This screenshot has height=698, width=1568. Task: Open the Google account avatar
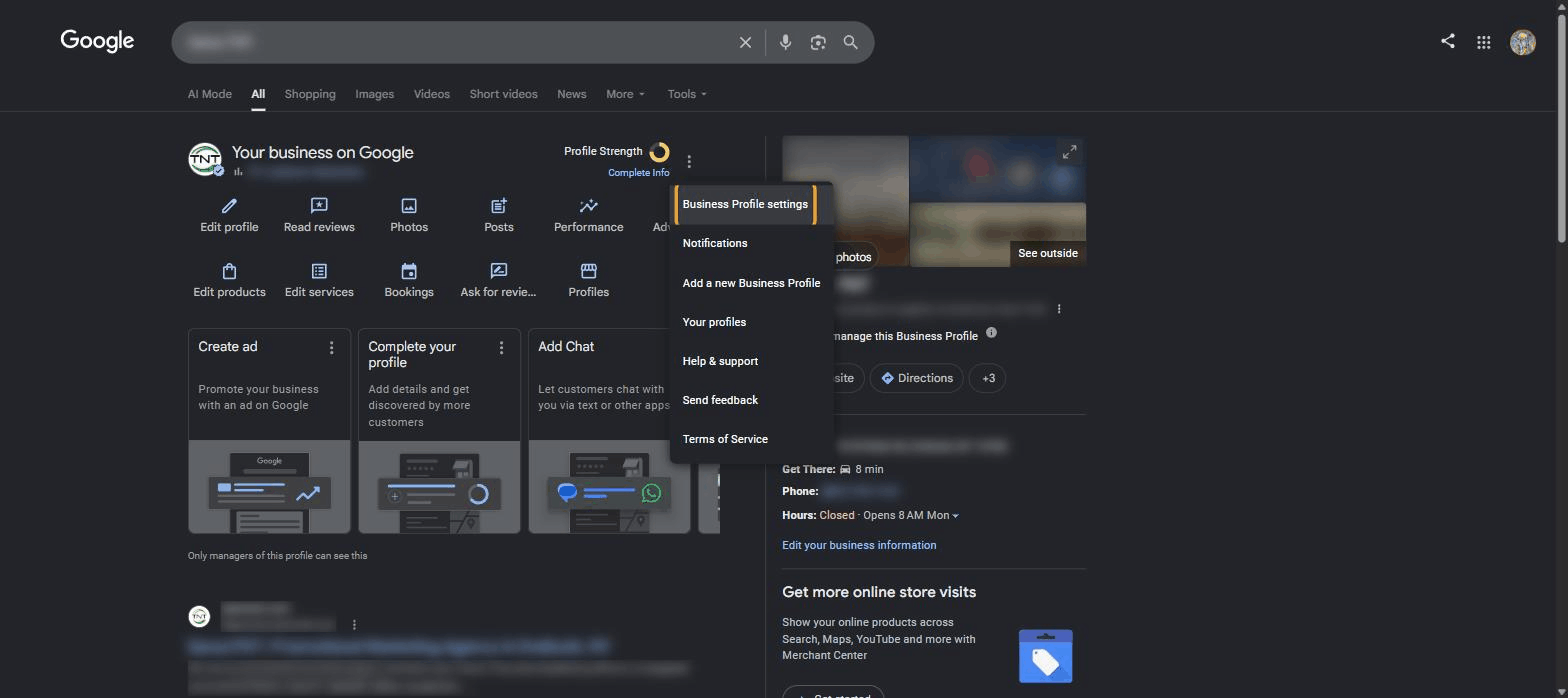click(1523, 42)
